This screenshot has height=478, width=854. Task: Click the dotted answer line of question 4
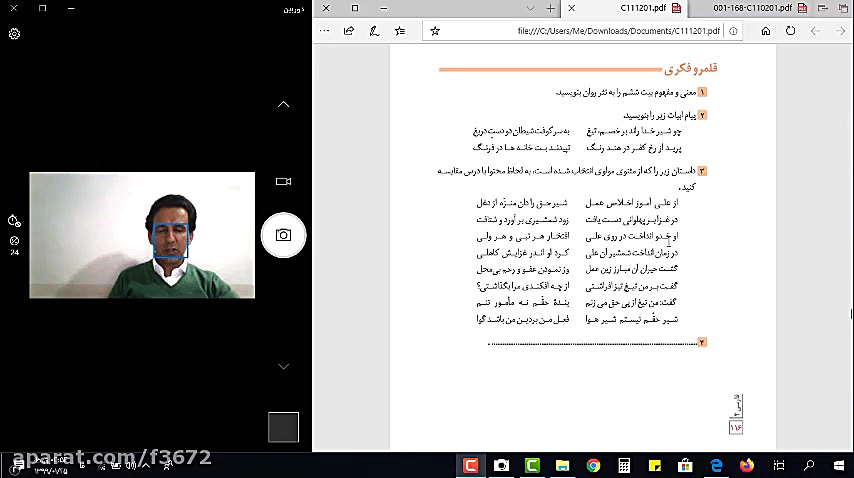point(593,344)
